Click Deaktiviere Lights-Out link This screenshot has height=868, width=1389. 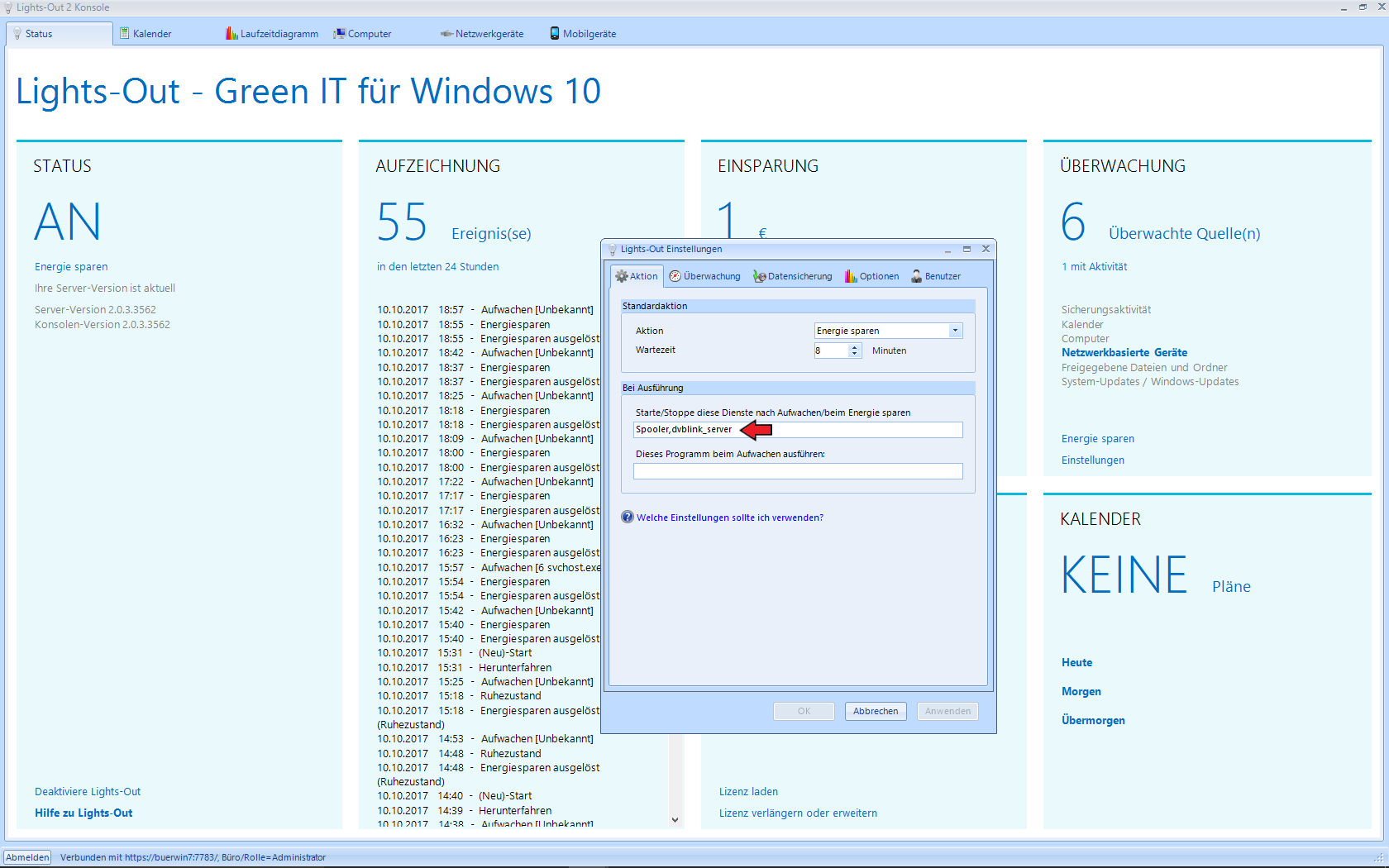[x=88, y=792]
